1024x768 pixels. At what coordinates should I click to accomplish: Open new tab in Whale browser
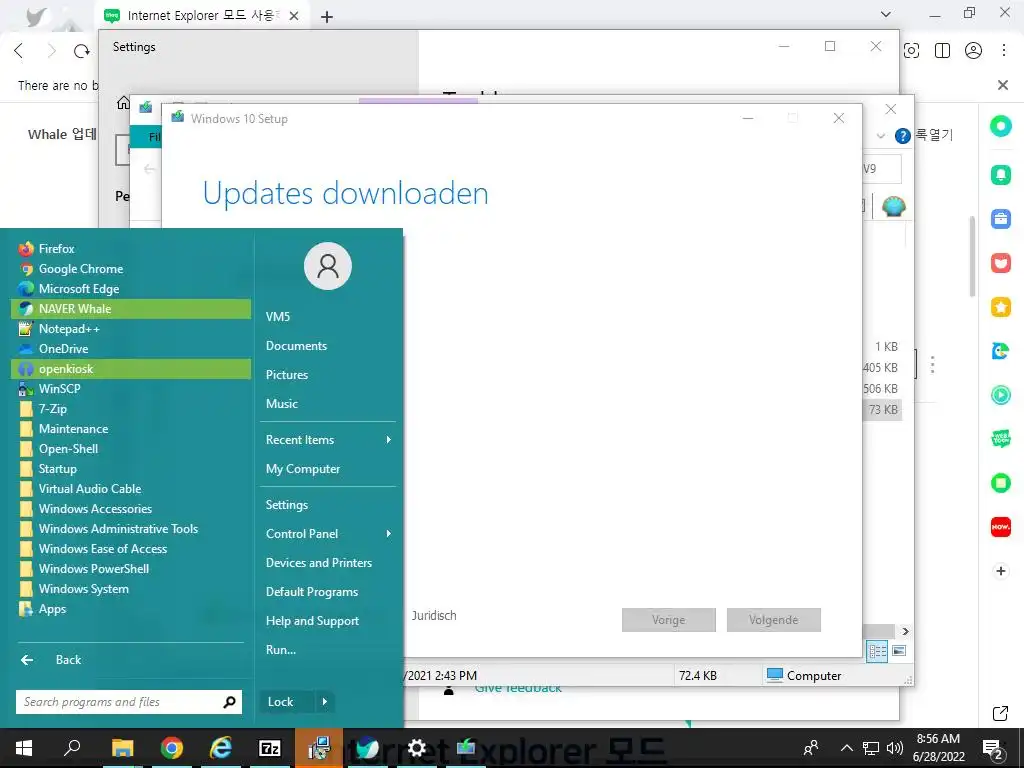[x=327, y=16]
